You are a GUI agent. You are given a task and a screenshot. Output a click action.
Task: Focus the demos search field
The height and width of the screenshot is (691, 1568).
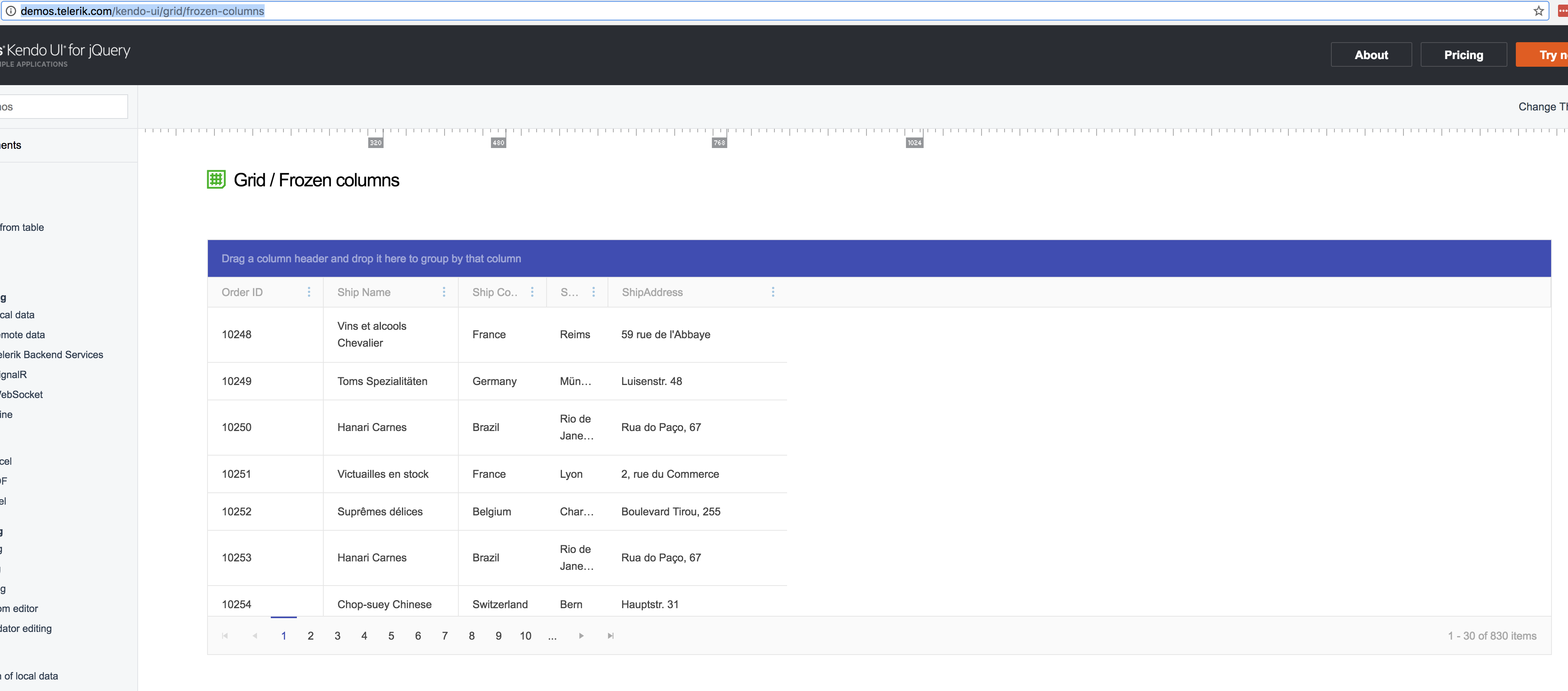[x=64, y=107]
